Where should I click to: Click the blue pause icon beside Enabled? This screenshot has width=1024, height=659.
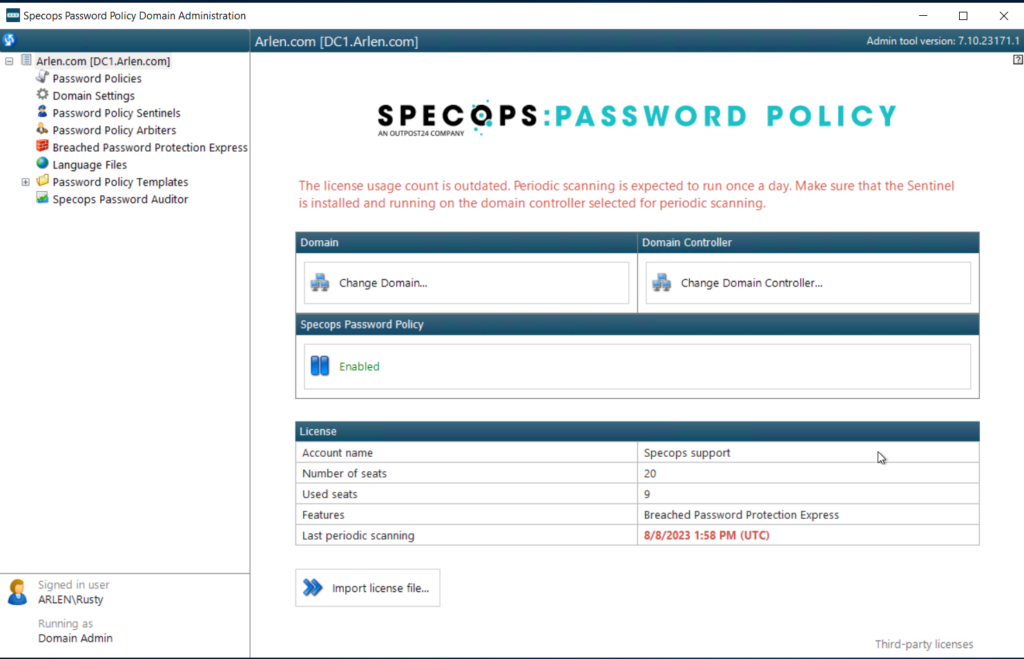coord(320,366)
